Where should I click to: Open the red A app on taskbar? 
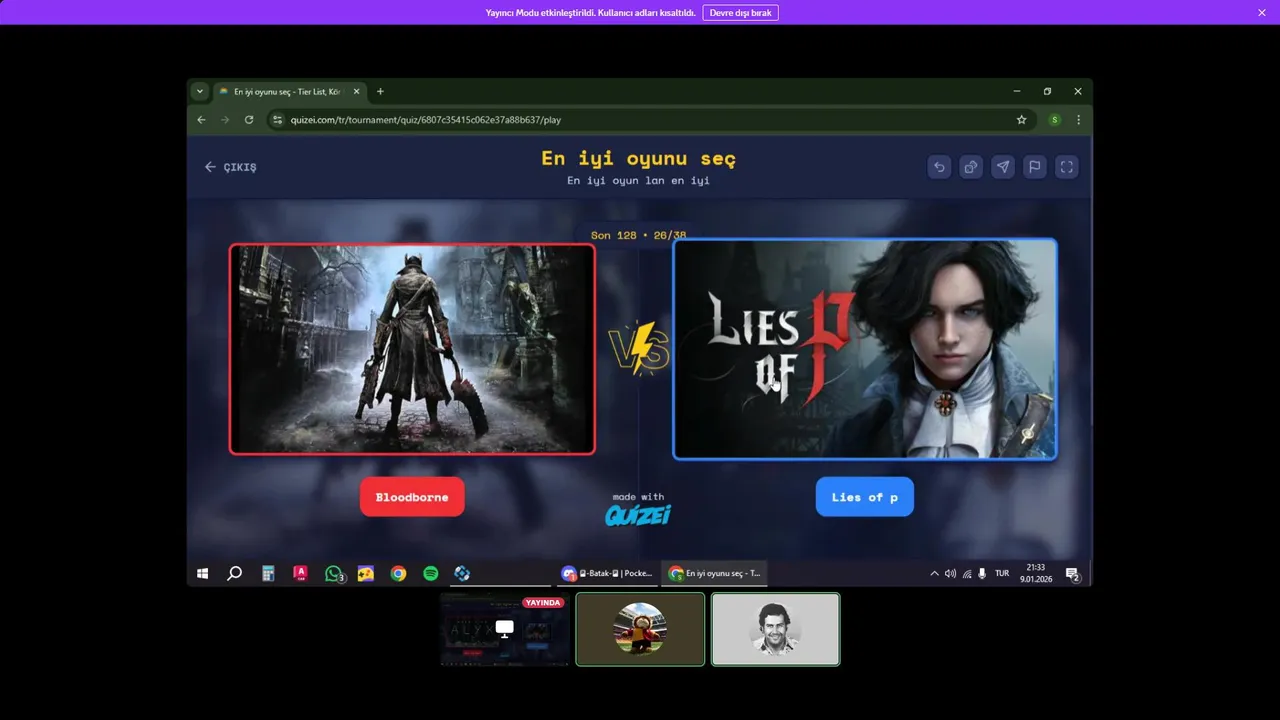click(300, 574)
